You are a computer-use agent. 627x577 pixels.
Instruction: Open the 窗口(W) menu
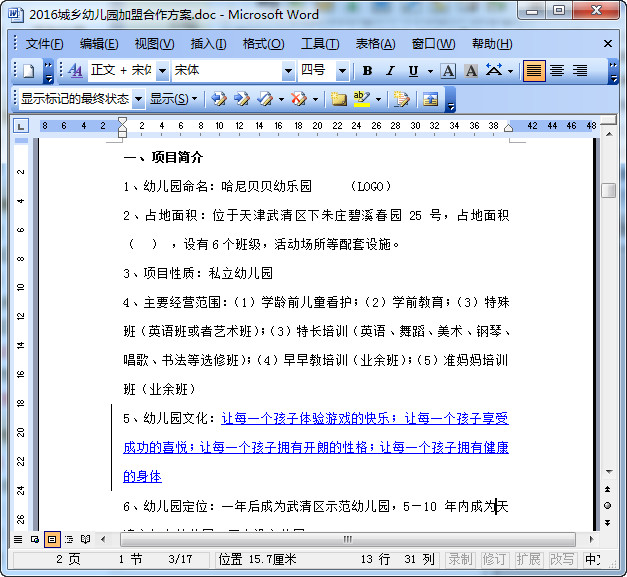pyautogui.click(x=433, y=44)
